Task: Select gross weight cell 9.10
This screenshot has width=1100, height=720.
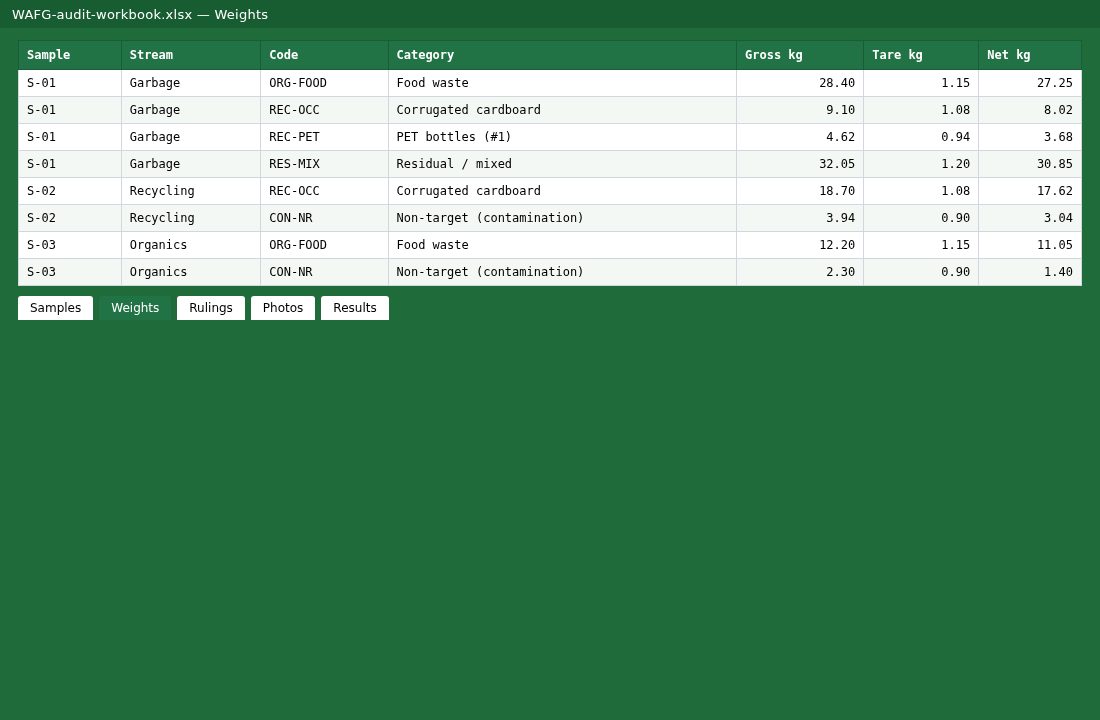Action: [800, 110]
